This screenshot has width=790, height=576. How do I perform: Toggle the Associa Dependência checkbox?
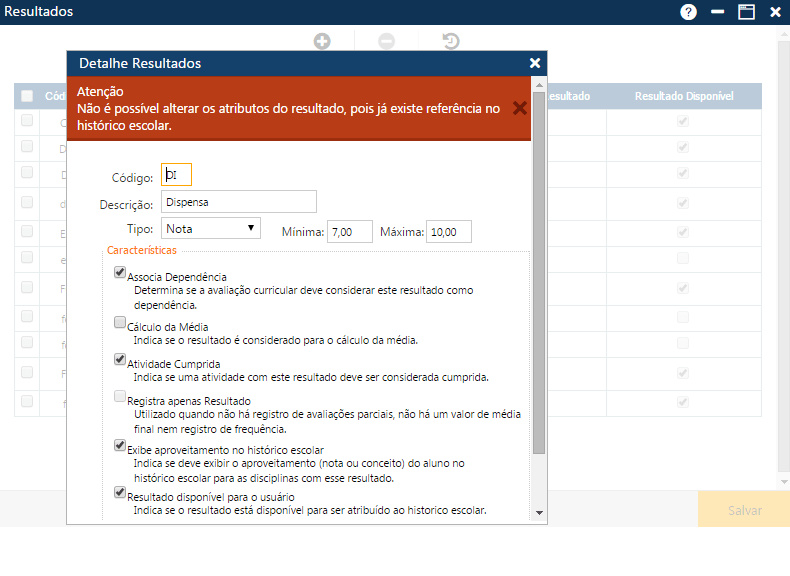(x=120, y=272)
